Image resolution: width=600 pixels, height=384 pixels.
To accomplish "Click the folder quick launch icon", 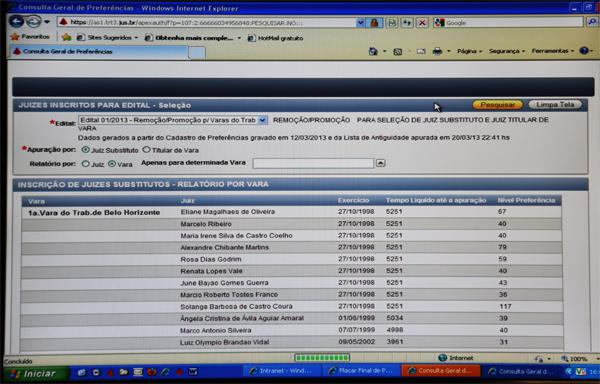I will pos(123,372).
